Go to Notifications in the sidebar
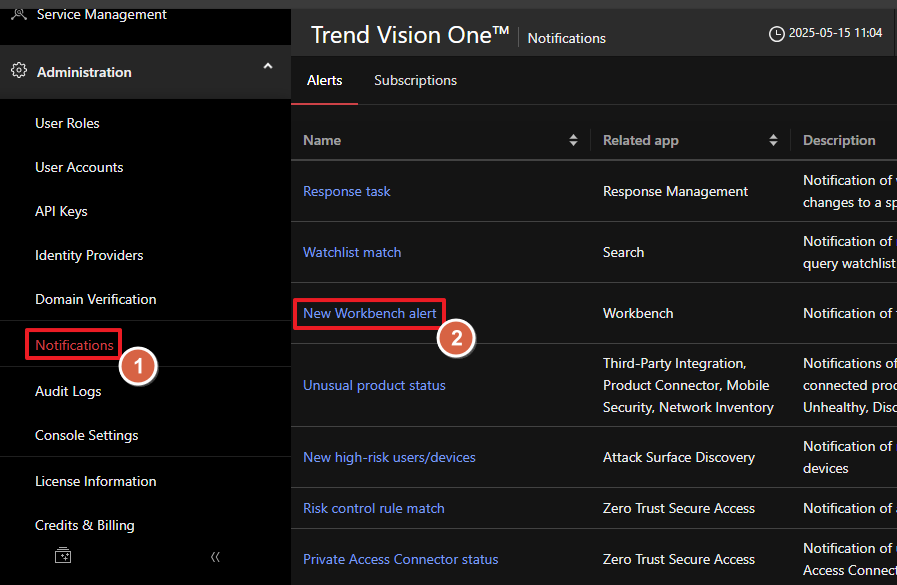The image size is (897, 585). [x=74, y=345]
